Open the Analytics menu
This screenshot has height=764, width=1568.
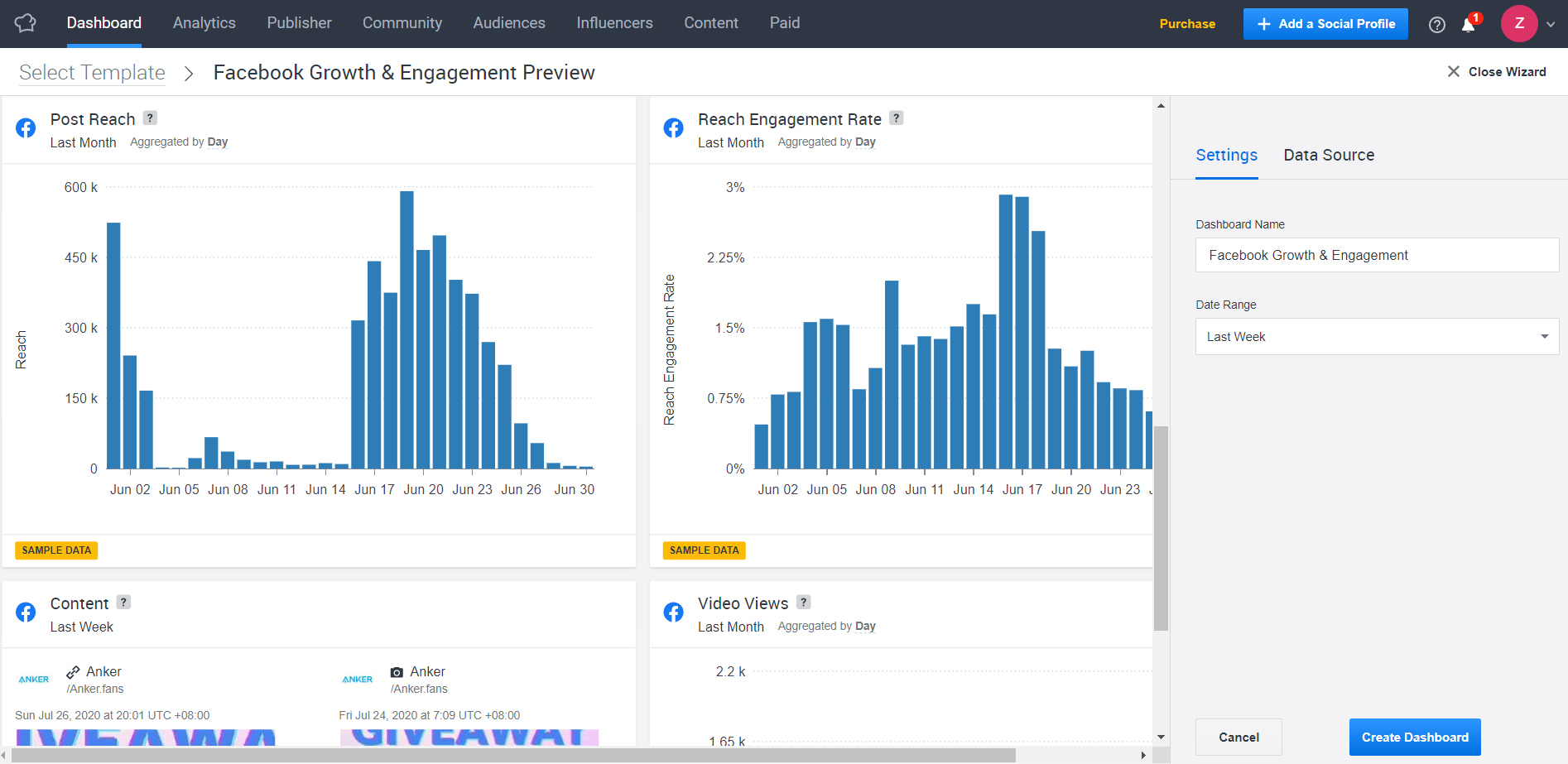(204, 23)
